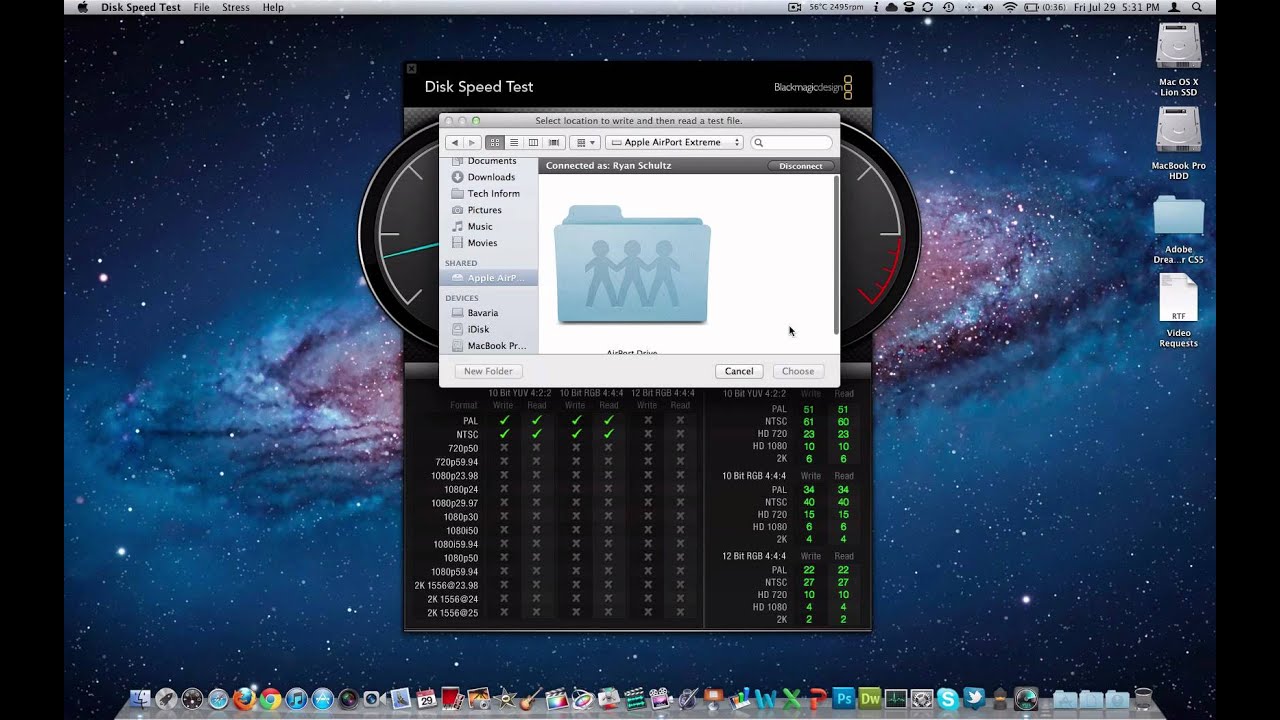Open Finder from the dock
Viewport: 1280px width, 720px height.
coord(140,698)
